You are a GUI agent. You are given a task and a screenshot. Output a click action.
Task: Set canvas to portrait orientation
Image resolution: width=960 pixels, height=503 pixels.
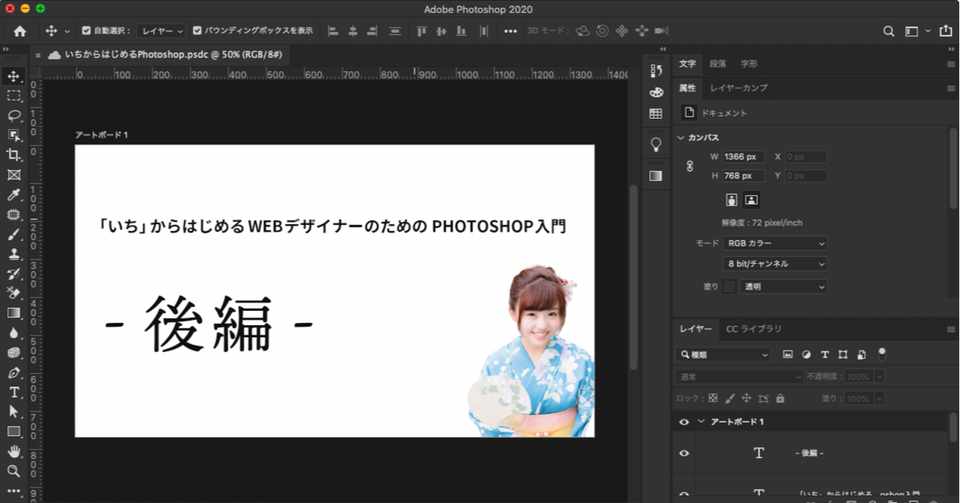pos(732,200)
